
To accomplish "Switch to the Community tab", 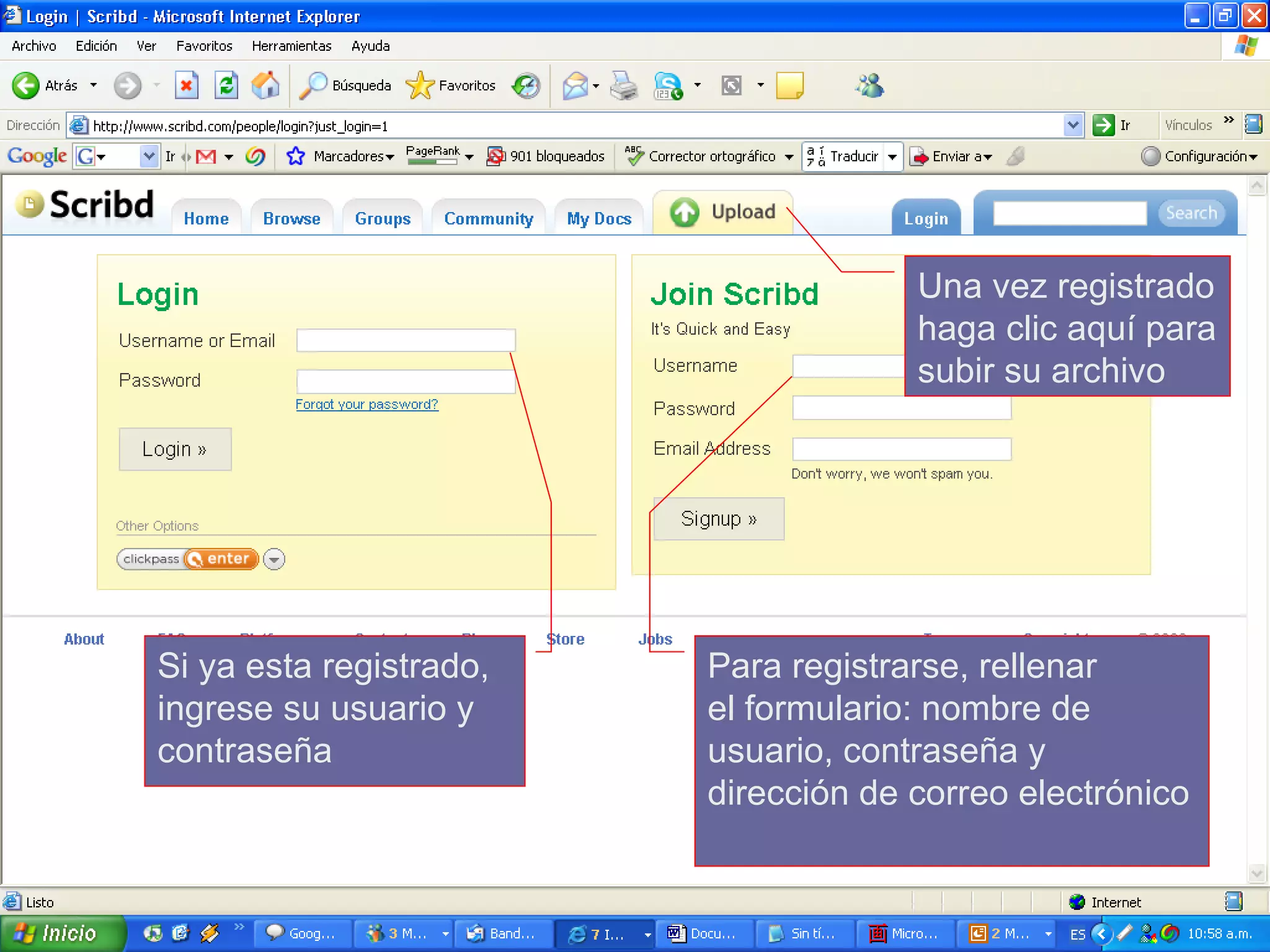I will (x=489, y=218).
